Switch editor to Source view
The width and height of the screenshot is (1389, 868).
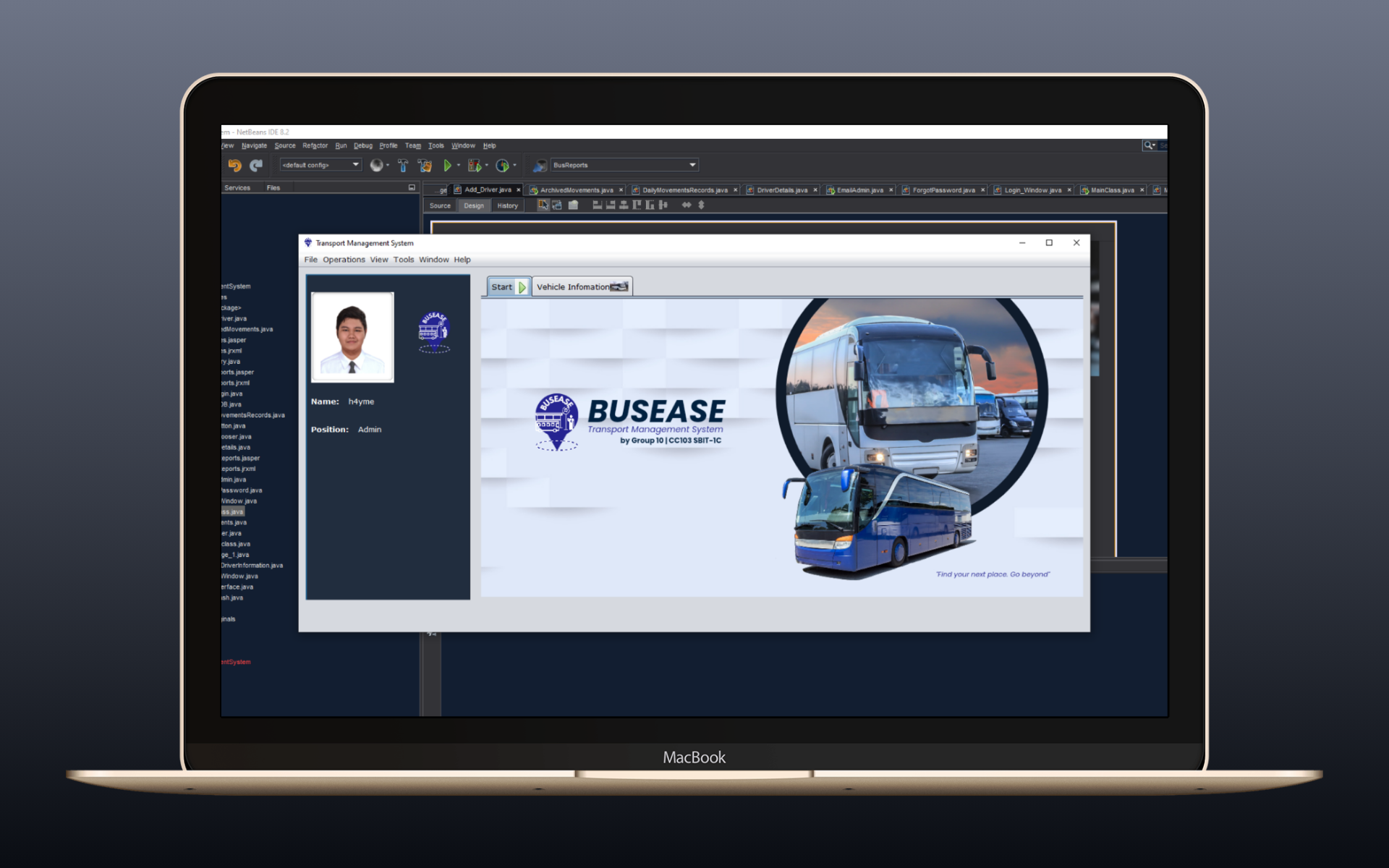tap(440, 206)
